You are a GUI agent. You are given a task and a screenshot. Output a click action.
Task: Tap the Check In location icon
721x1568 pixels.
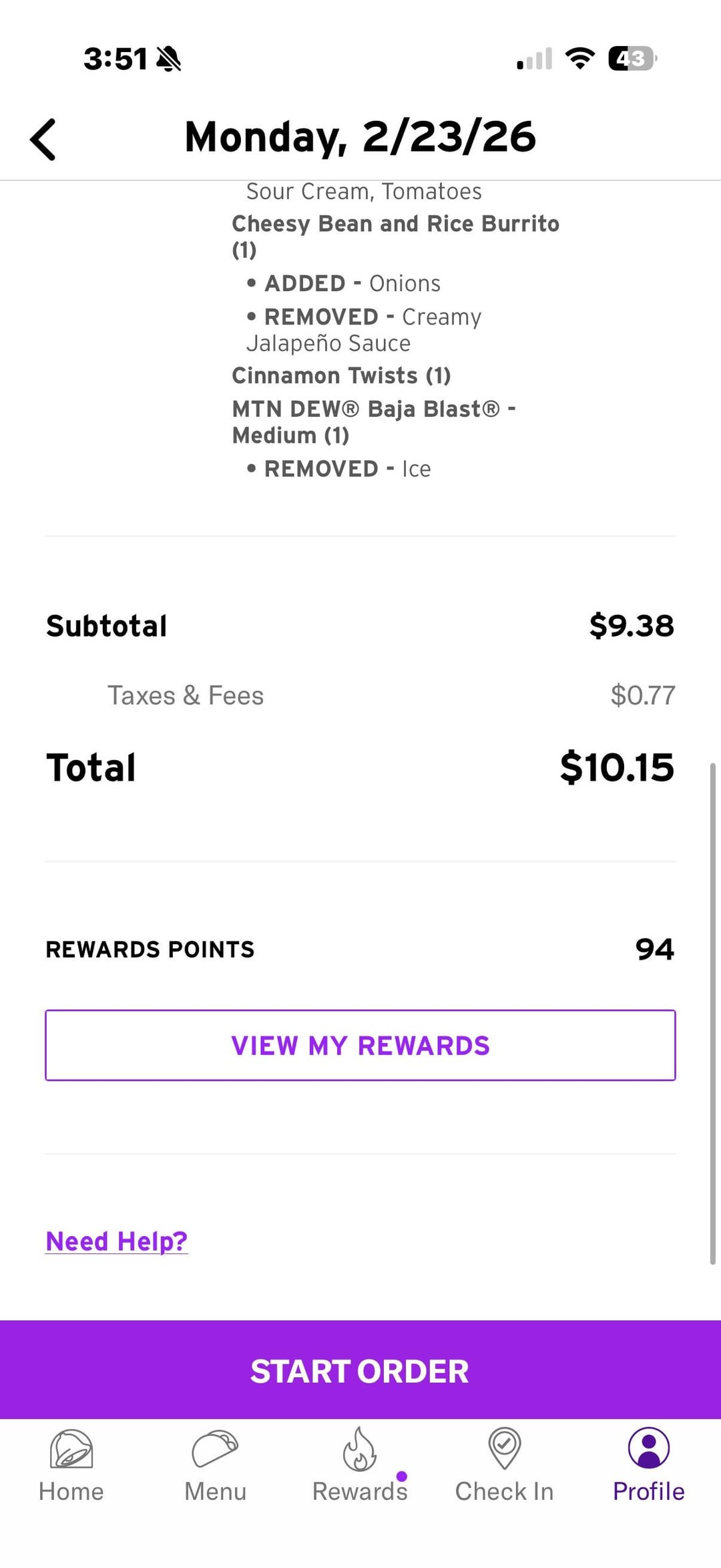click(505, 1448)
